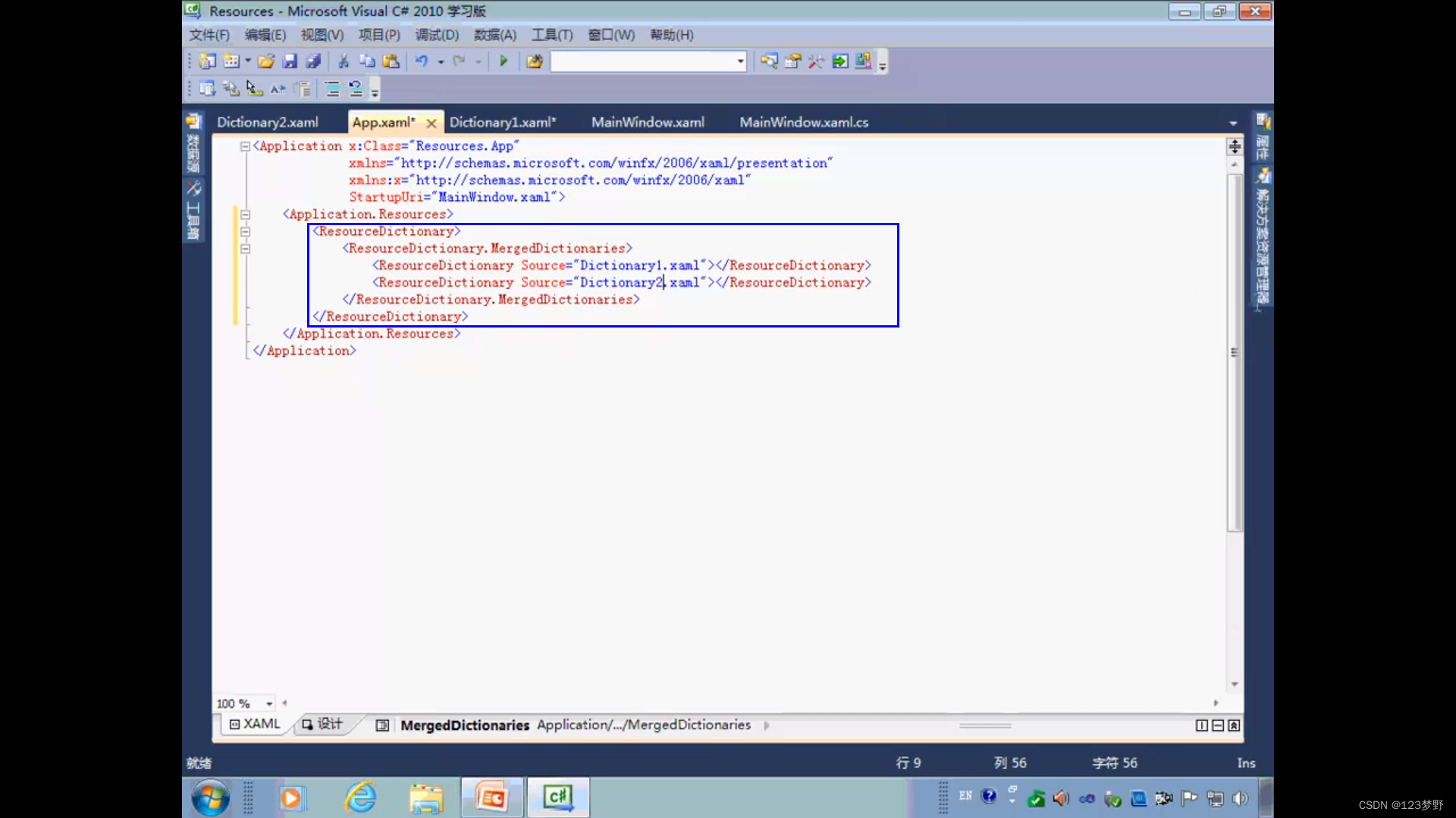Click the Extension Manager toolbar icon
Image resolution: width=1456 pixels, height=818 pixels.
pos(864,61)
